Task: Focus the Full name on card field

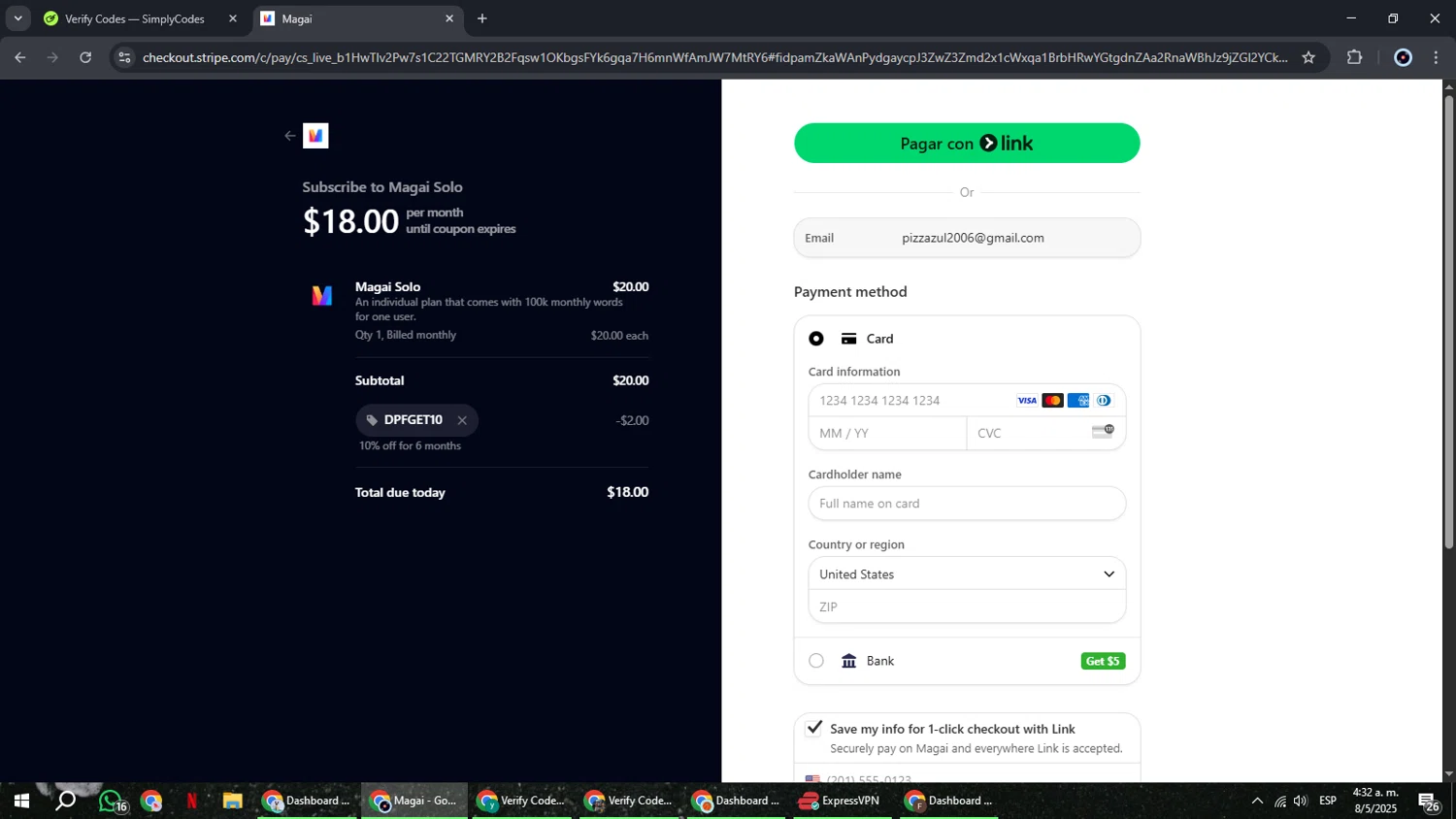Action: [x=967, y=504]
